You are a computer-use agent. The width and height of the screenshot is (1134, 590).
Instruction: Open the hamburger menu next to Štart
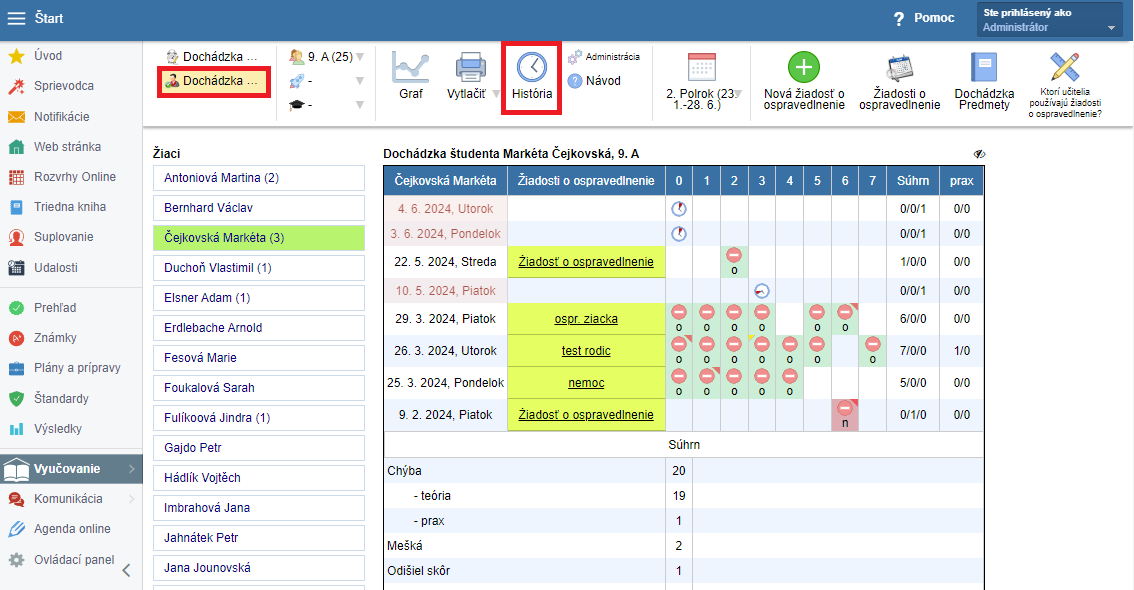tap(17, 19)
